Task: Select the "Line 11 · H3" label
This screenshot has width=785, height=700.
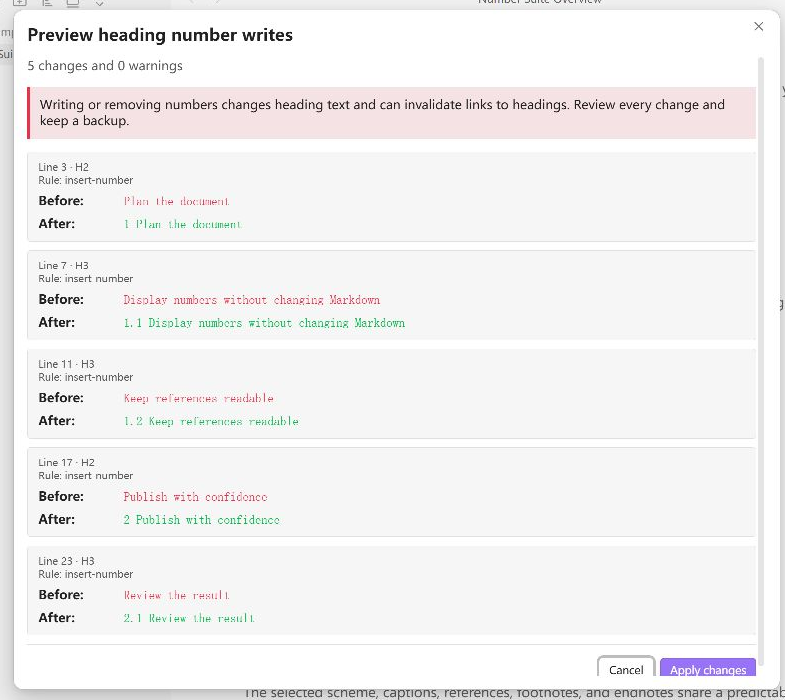Action: click(x=67, y=364)
